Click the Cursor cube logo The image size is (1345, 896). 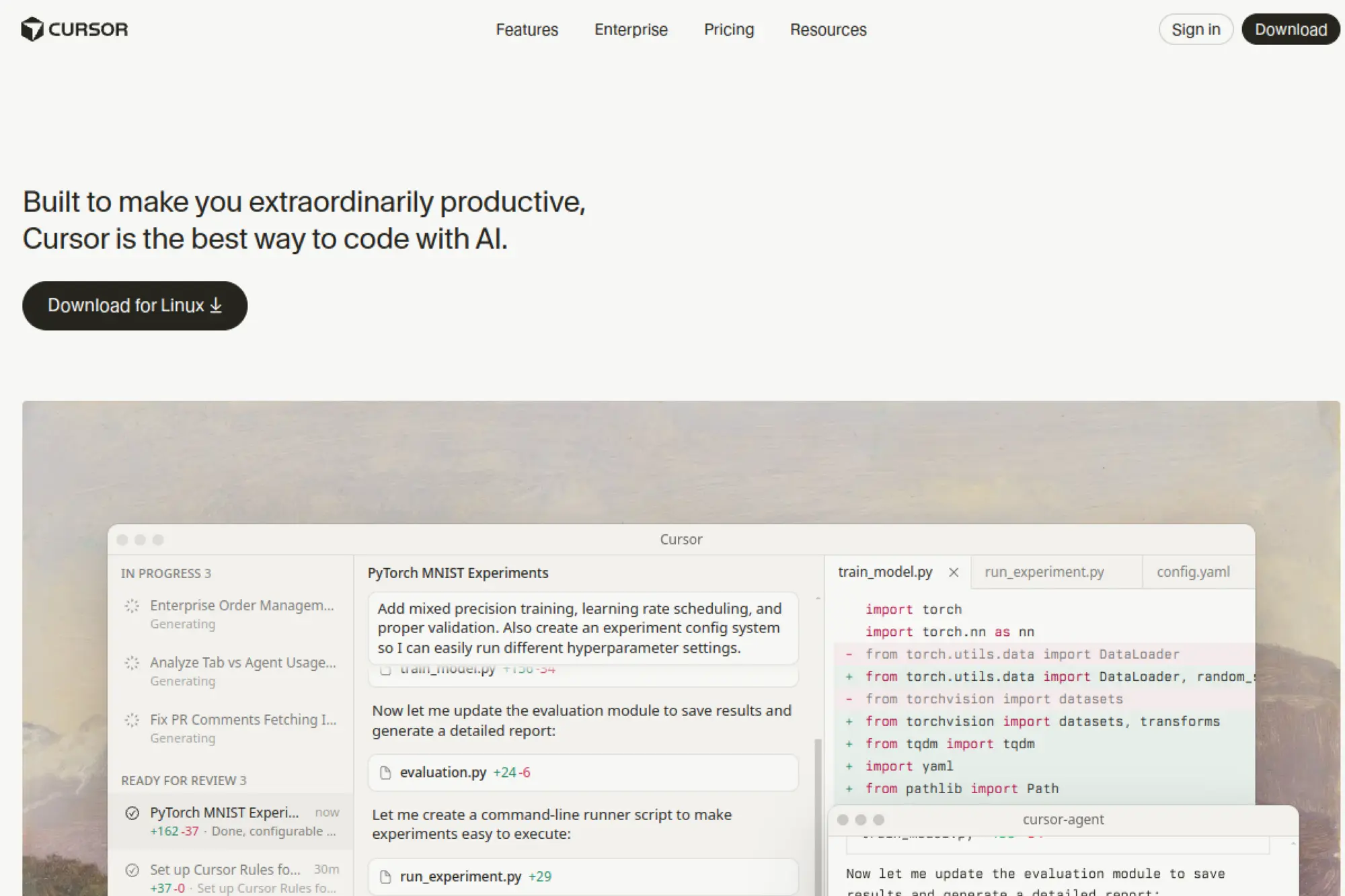(x=32, y=30)
